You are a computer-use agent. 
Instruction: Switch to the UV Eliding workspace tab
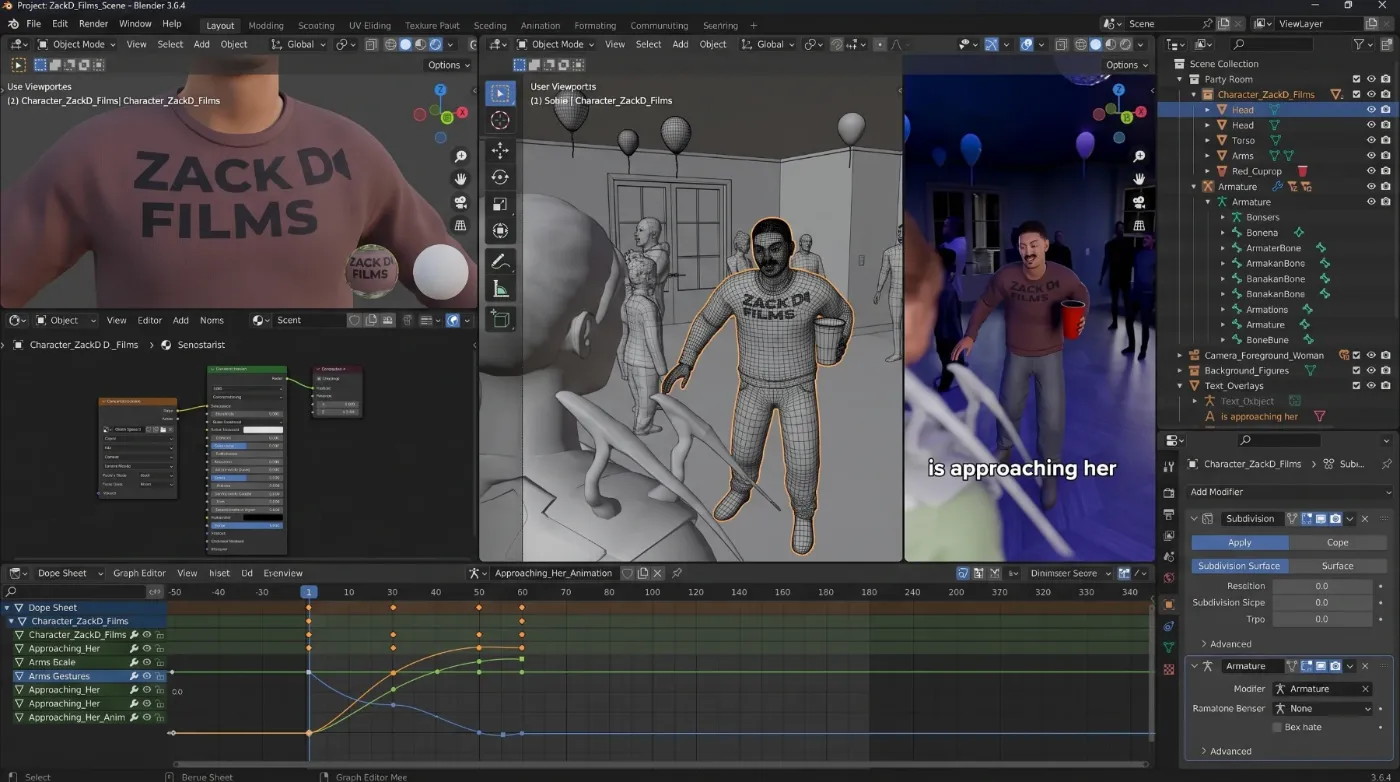coord(370,26)
